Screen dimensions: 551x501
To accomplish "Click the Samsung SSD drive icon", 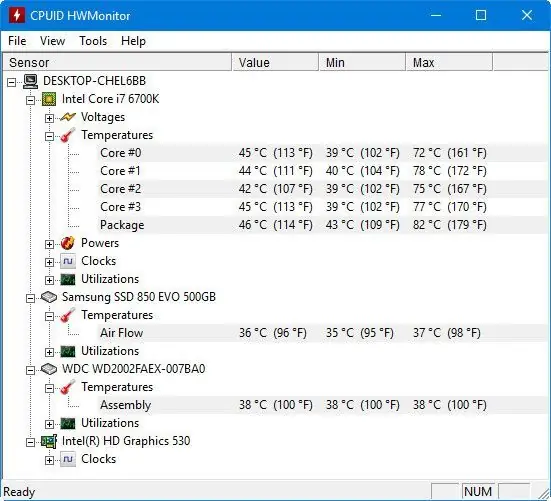I will click(x=49, y=297).
